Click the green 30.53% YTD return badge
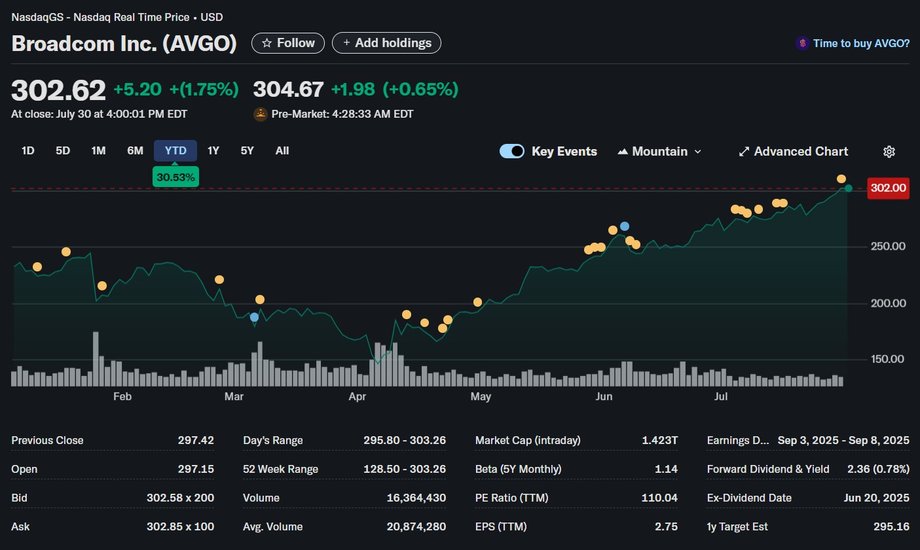Screen dimensions: 920x550 pos(175,177)
